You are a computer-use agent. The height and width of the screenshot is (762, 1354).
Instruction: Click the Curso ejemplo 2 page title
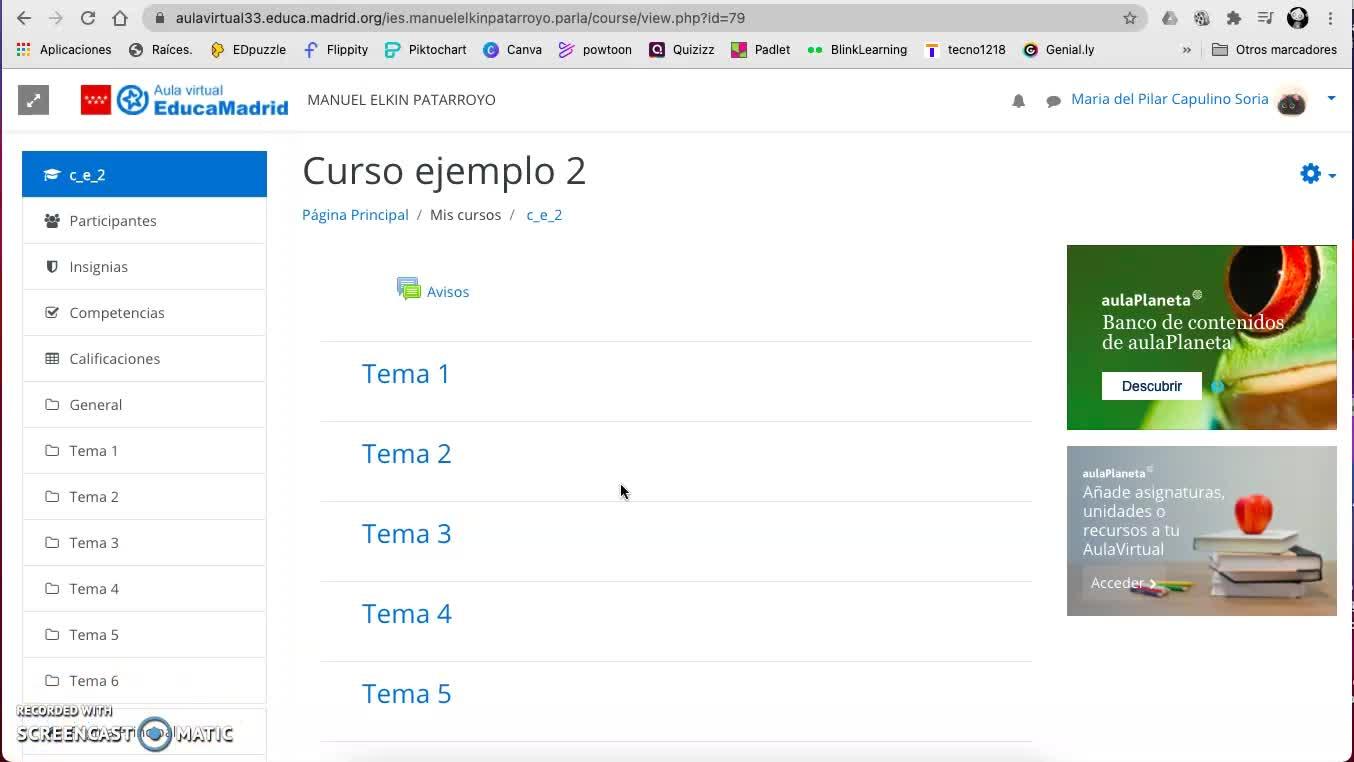pos(444,171)
